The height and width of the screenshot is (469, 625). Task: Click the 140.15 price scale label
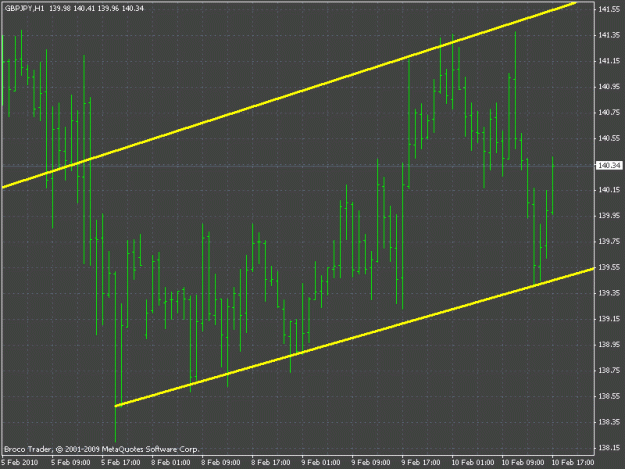click(609, 190)
